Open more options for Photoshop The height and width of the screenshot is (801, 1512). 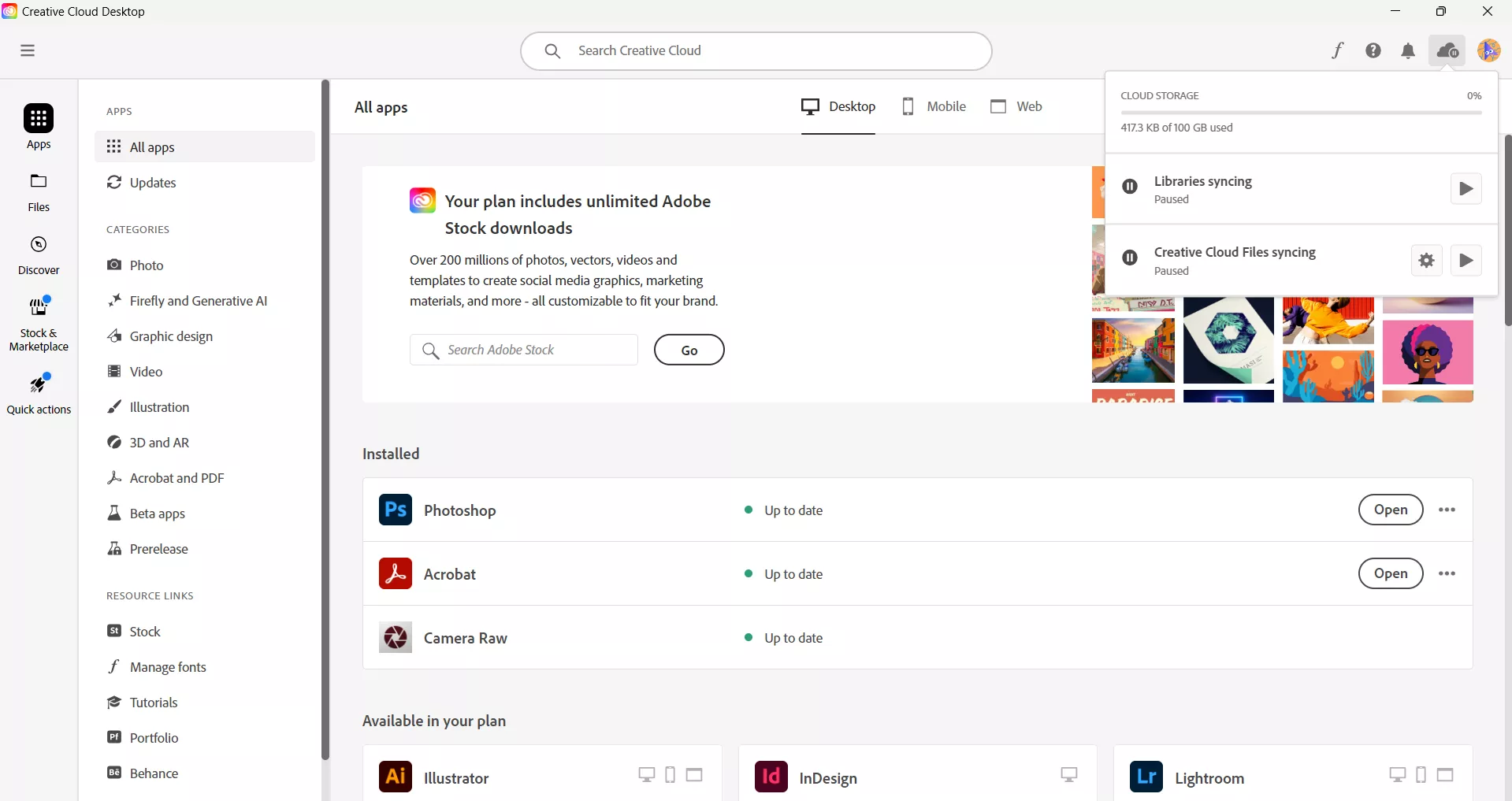[1447, 510]
